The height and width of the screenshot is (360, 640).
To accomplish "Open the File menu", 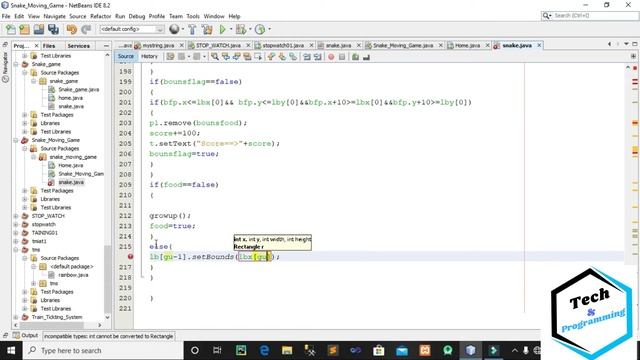I will (6, 16).
